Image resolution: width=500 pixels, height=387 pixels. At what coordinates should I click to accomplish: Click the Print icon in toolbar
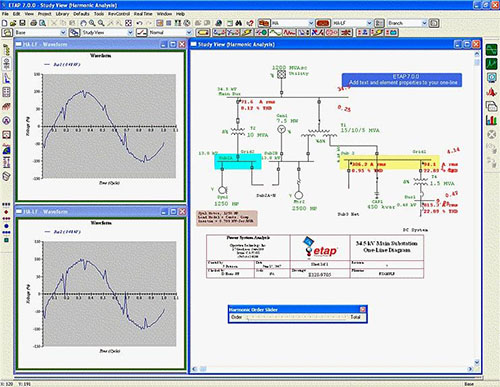(34, 23)
